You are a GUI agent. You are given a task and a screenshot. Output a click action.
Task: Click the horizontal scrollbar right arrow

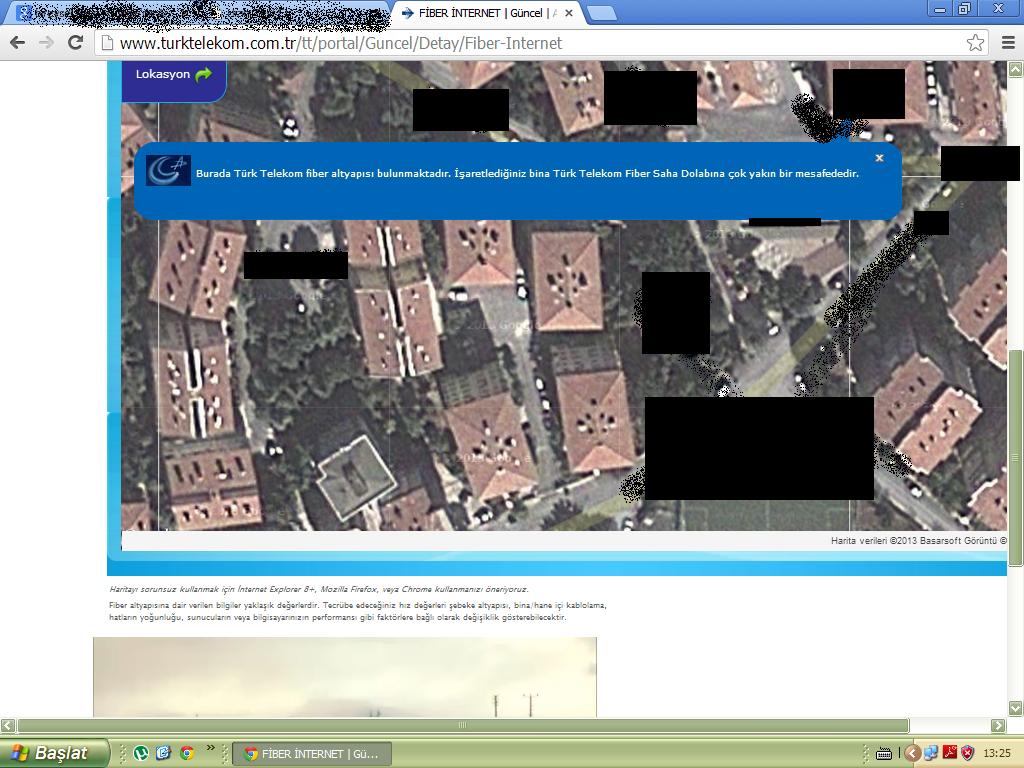(x=999, y=725)
